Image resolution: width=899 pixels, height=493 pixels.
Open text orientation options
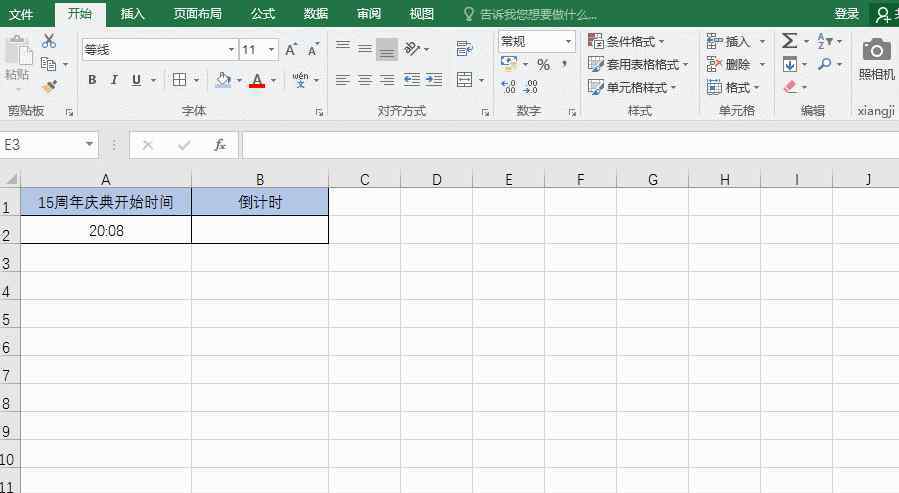(x=412, y=49)
